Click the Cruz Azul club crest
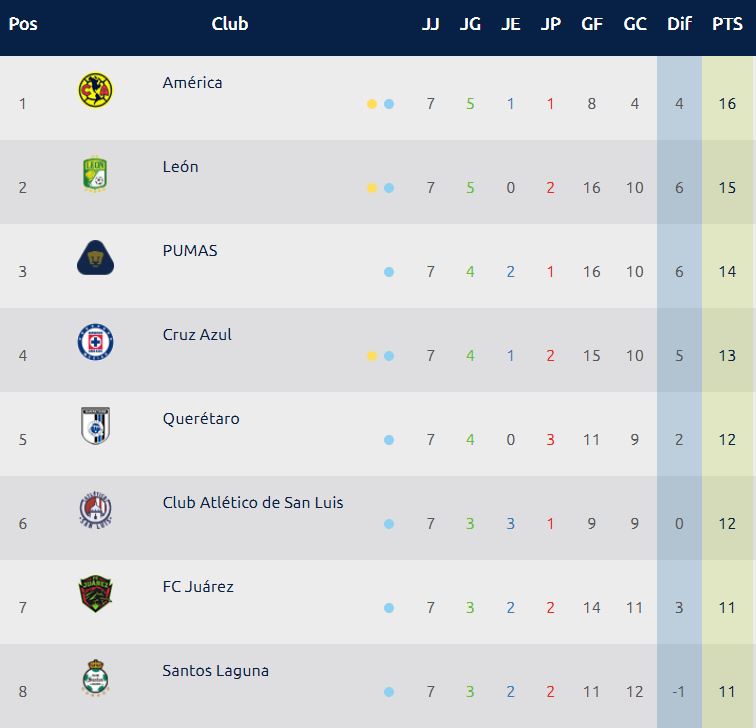Image resolution: width=756 pixels, height=728 pixels. click(x=95, y=342)
